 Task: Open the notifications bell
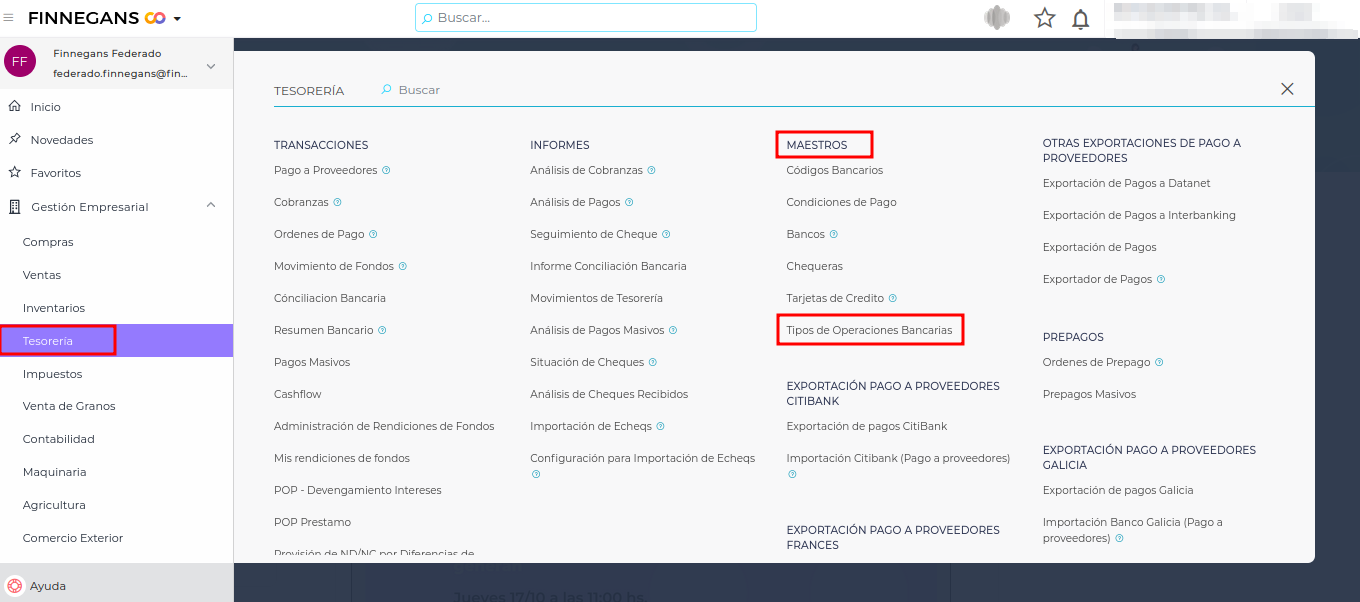click(1080, 19)
